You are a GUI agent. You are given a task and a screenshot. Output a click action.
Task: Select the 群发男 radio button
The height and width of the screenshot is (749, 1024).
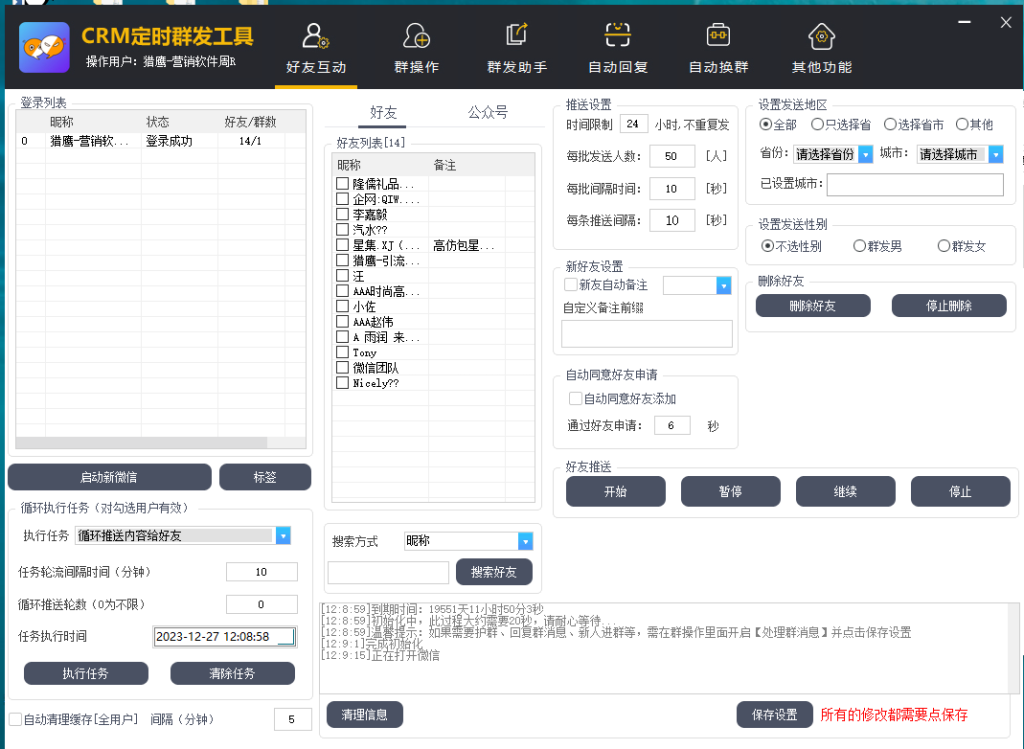859,246
